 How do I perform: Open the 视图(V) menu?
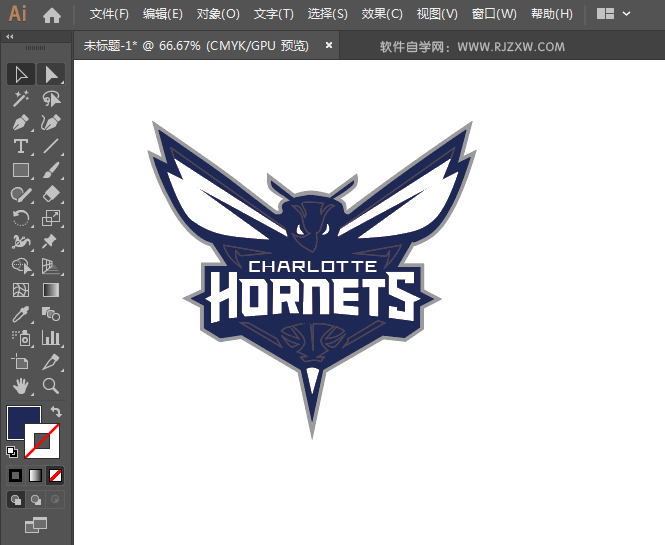(x=437, y=14)
